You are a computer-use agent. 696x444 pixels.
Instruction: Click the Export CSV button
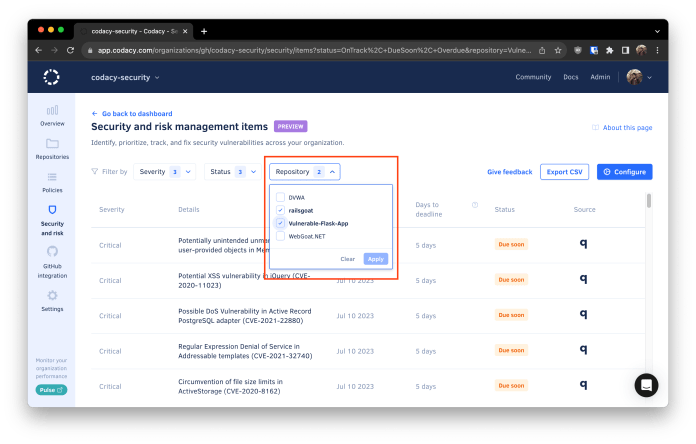[x=564, y=172]
